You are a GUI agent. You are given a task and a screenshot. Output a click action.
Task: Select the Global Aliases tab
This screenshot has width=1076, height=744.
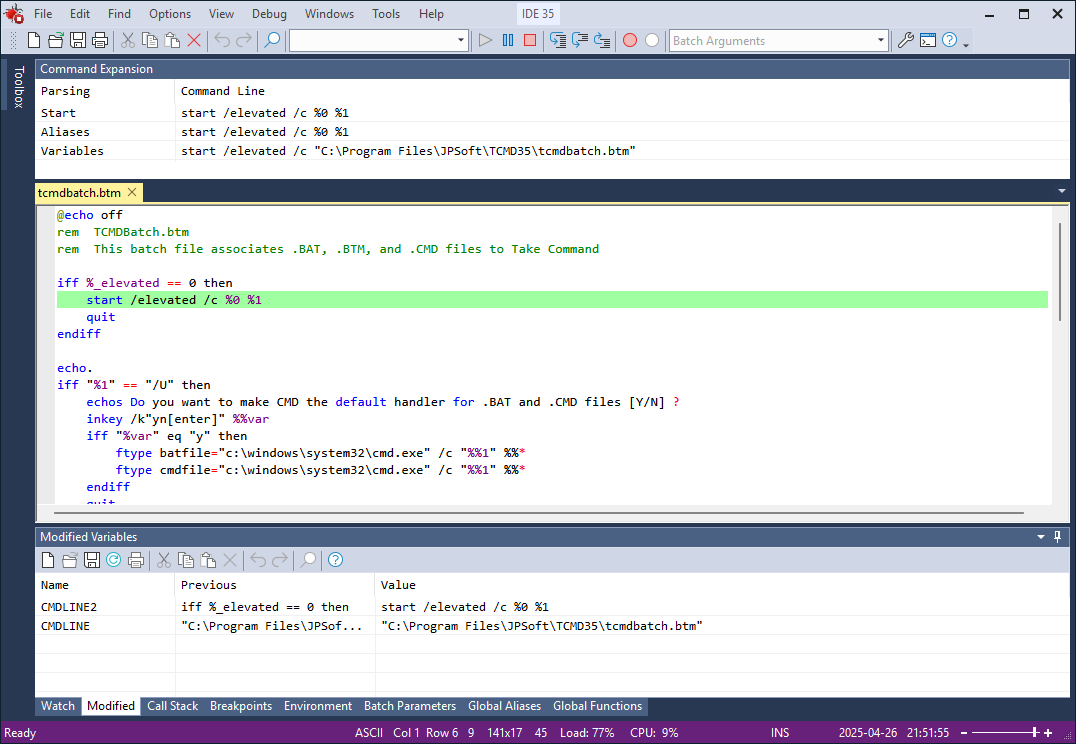pyautogui.click(x=504, y=706)
